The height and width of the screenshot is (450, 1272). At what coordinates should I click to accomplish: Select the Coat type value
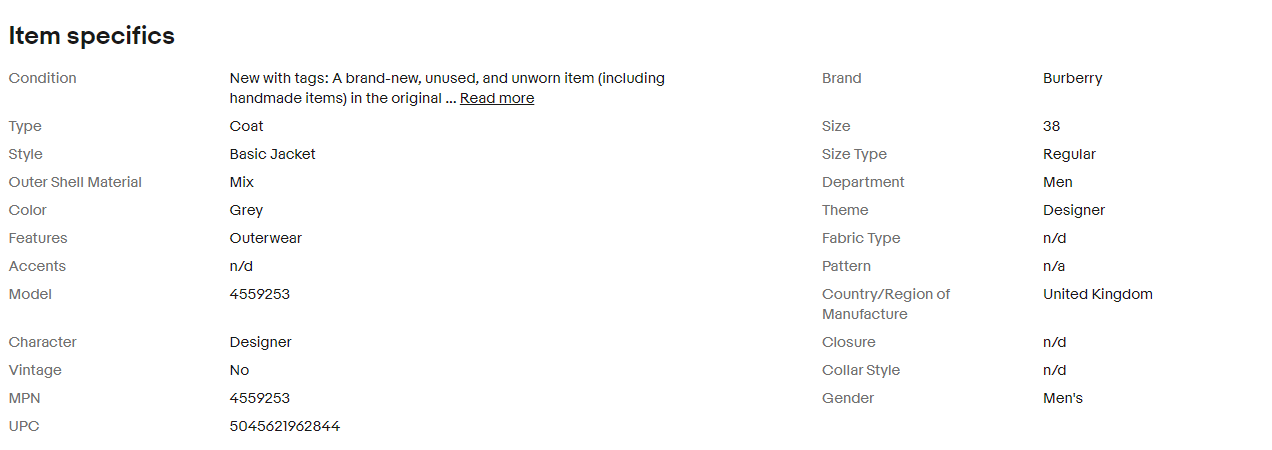[247, 126]
